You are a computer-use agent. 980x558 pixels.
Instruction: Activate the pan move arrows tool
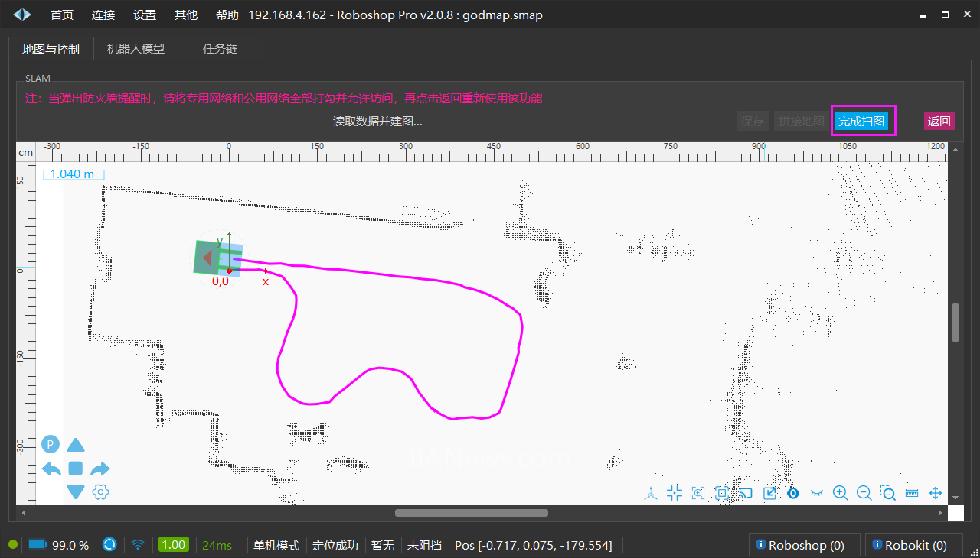[x=936, y=493]
